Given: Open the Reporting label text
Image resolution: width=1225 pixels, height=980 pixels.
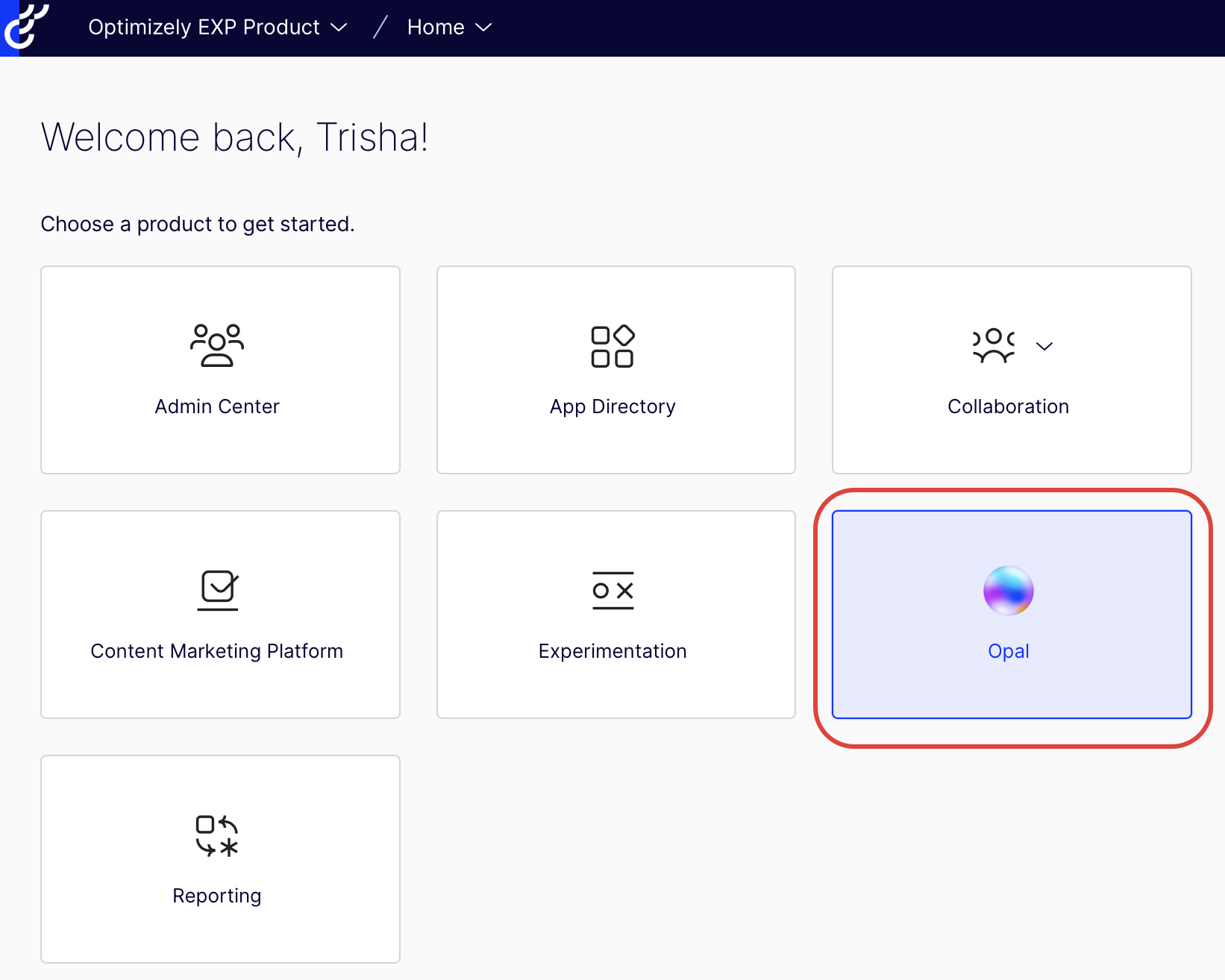Looking at the screenshot, I should point(217,896).
